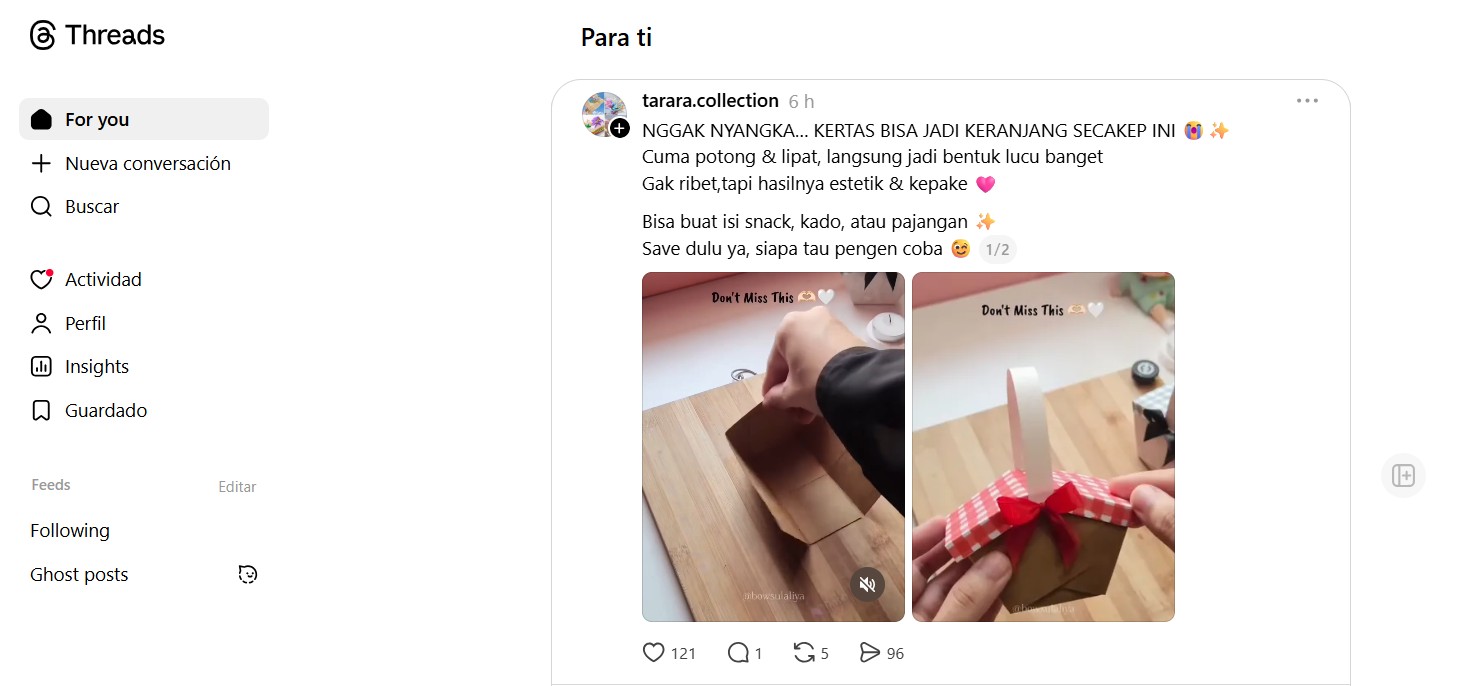Open the post's comment replies
Image resolution: width=1467 pixels, height=686 pixels.
coord(739,653)
